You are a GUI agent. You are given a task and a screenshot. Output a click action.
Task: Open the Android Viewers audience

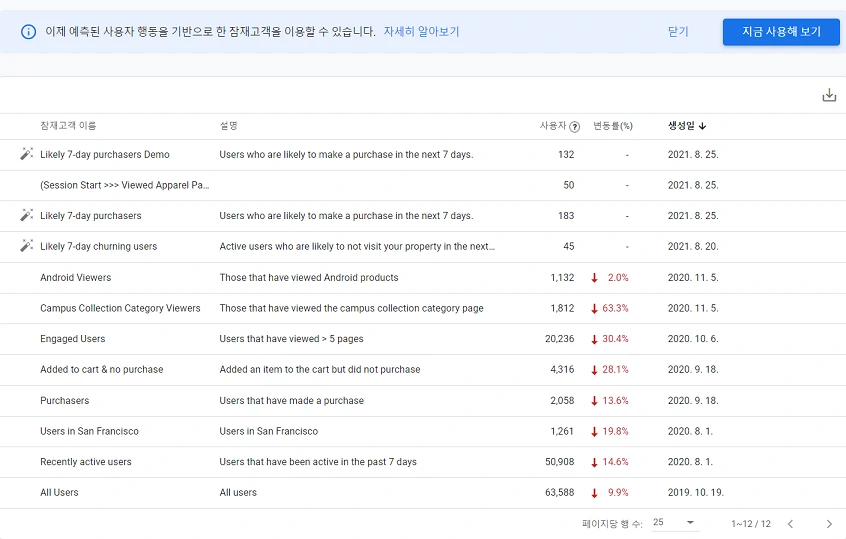76,277
